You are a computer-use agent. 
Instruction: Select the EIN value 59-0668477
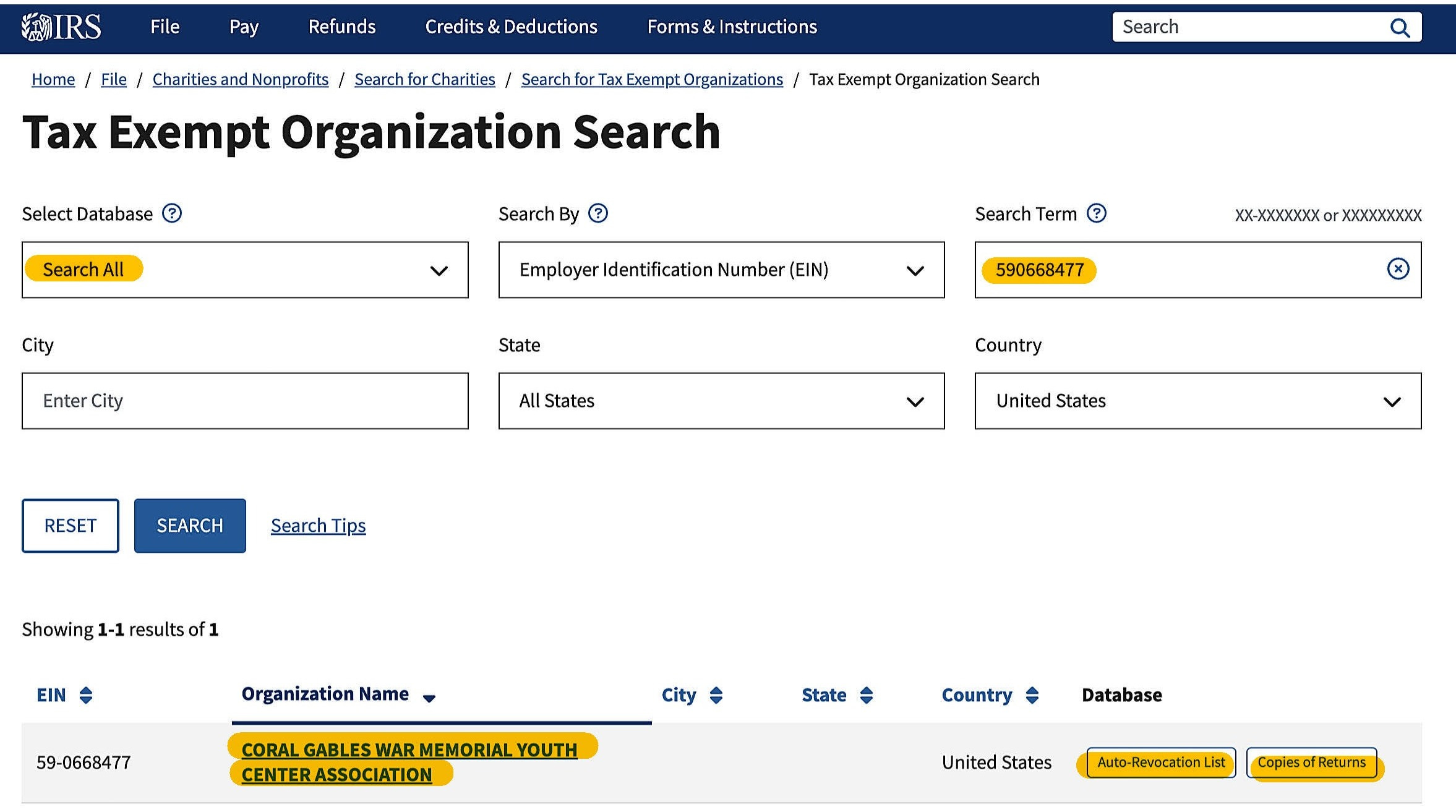pos(84,763)
